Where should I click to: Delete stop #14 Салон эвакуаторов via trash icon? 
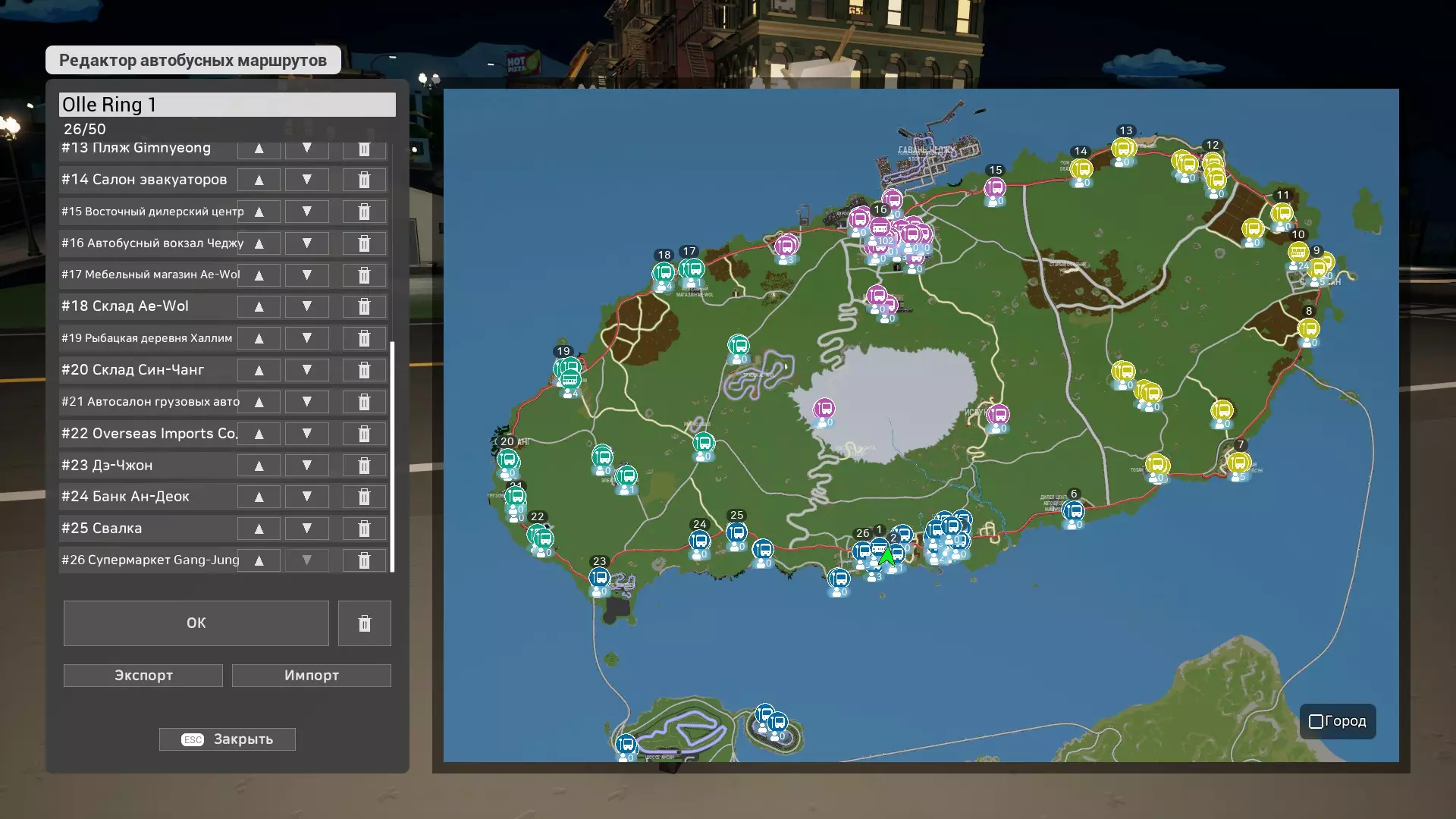tap(364, 180)
